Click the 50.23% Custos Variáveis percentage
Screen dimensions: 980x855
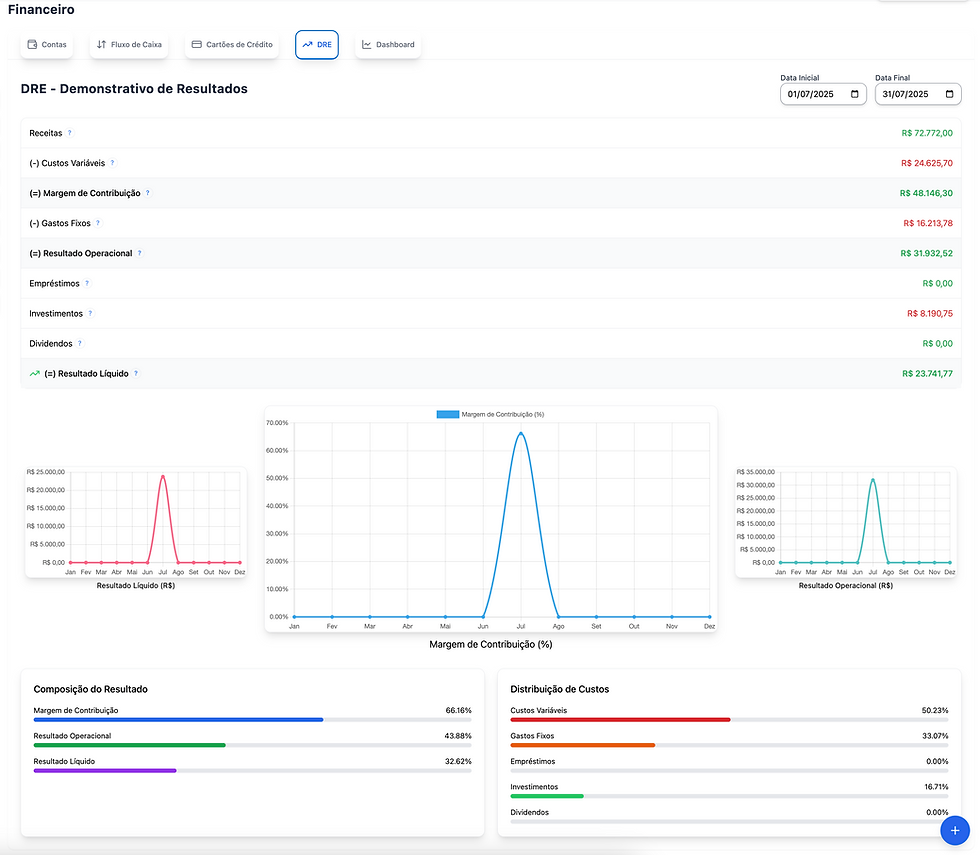[935, 711]
